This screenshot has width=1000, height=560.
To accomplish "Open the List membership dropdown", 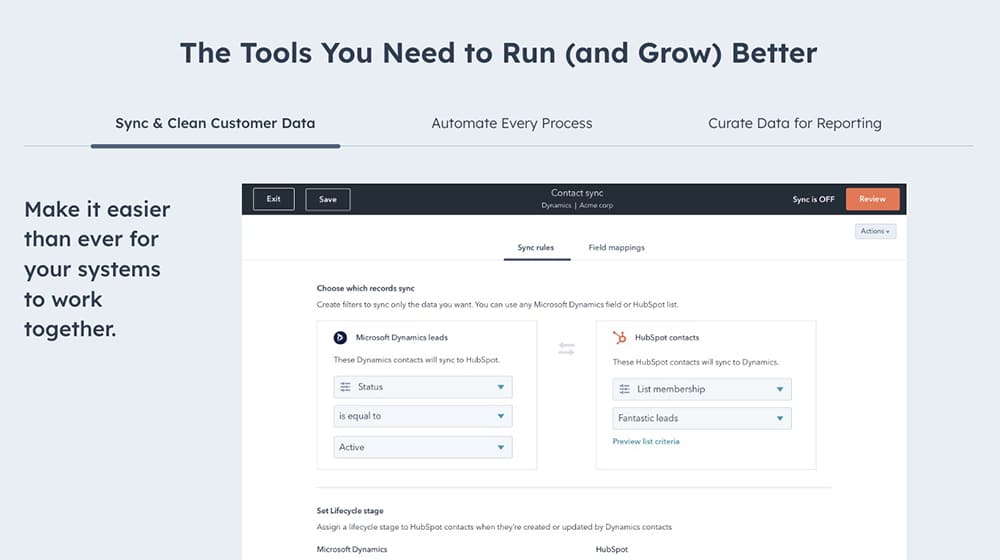I will (x=702, y=389).
